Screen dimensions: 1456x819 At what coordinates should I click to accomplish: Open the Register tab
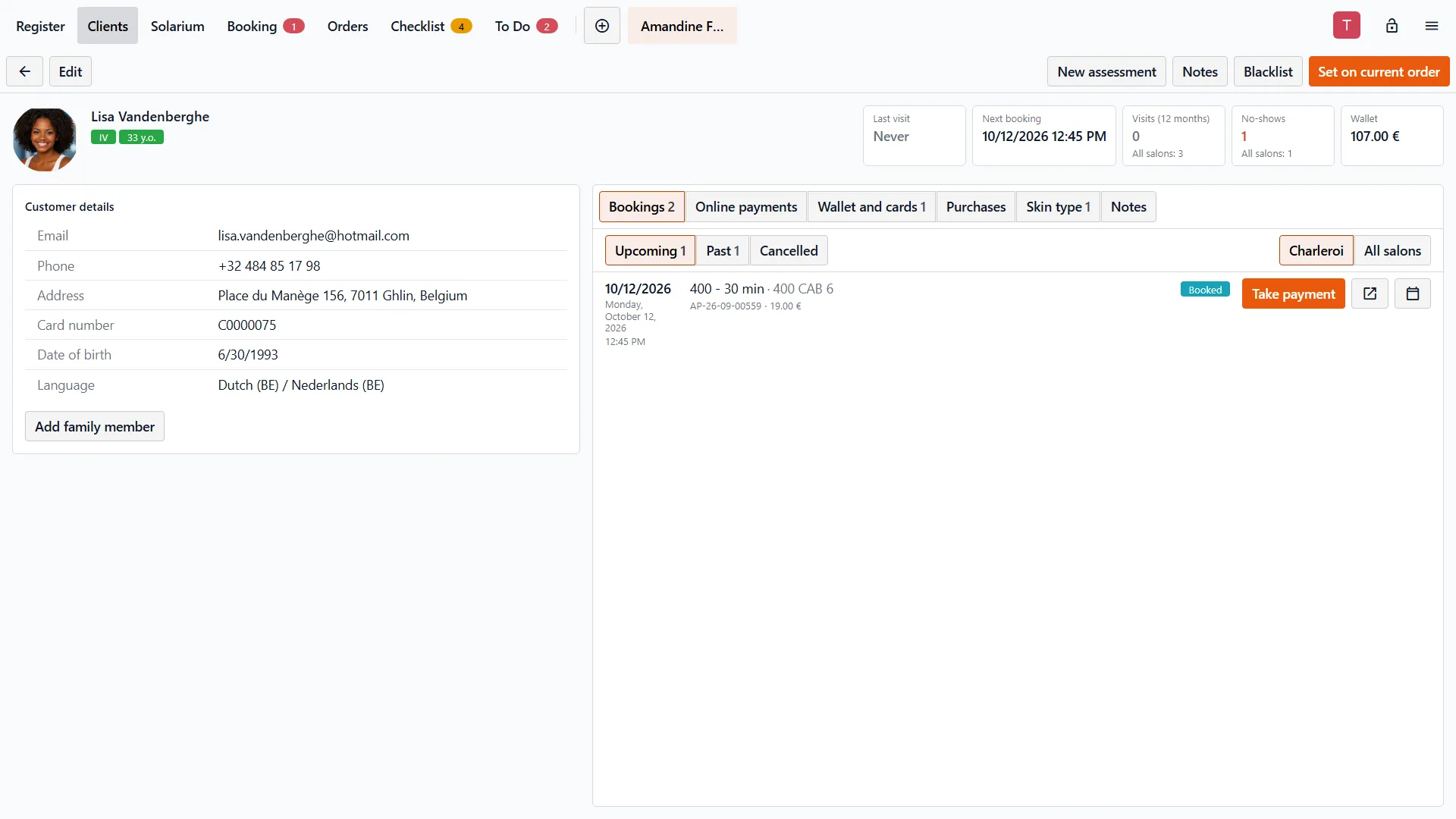(40, 26)
